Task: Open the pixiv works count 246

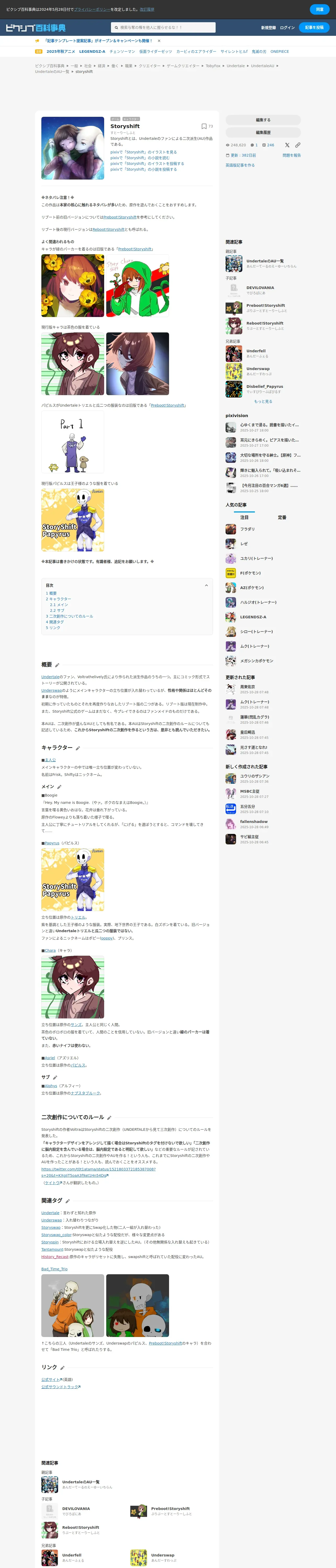Action: pyautogui.click(x=268, y=145)
